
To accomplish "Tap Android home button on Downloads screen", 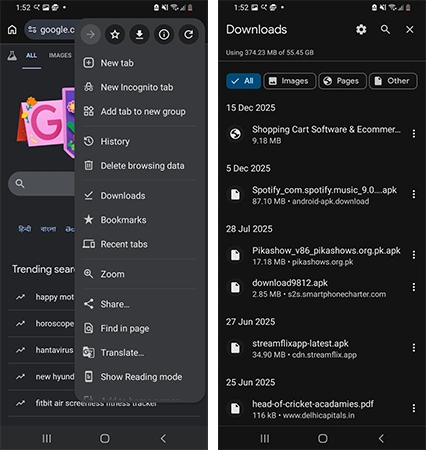I will [323, 438].
